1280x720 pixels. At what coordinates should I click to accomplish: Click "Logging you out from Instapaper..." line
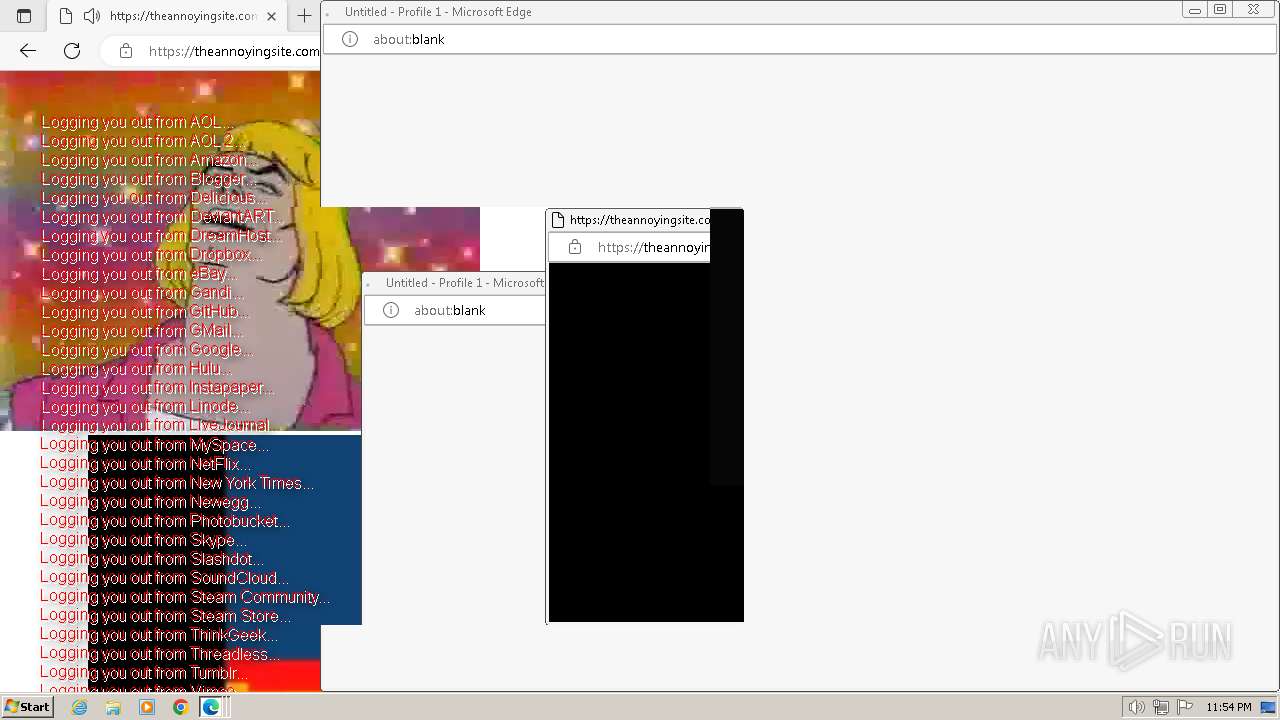[158, 388]
